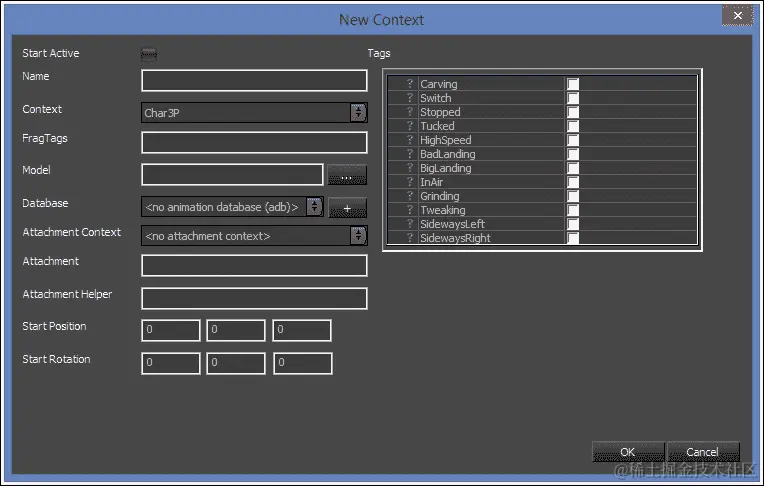
Task: Click the question mark icon beside Grinding
Action: tap(410, 196)
